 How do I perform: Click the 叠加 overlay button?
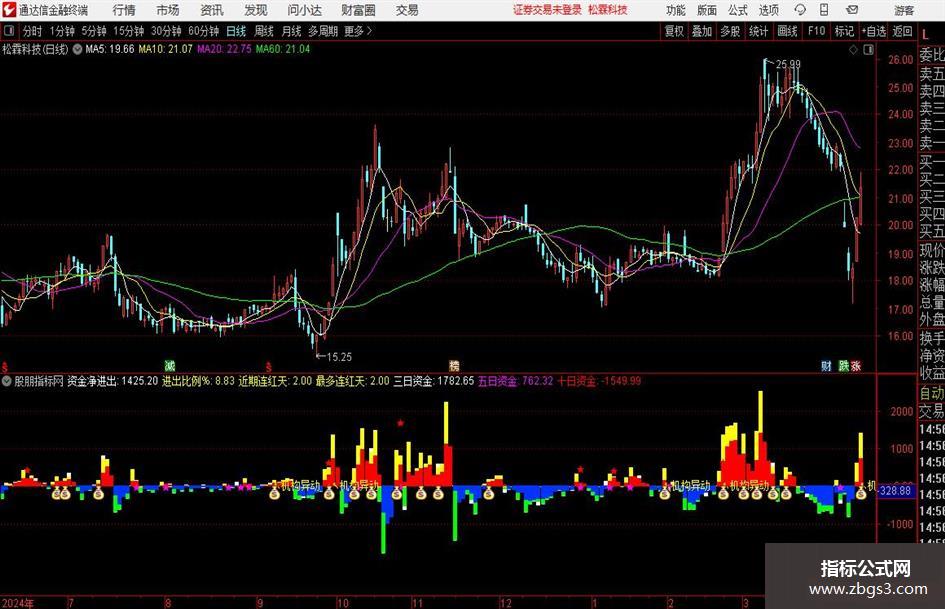tap(702, 31)
